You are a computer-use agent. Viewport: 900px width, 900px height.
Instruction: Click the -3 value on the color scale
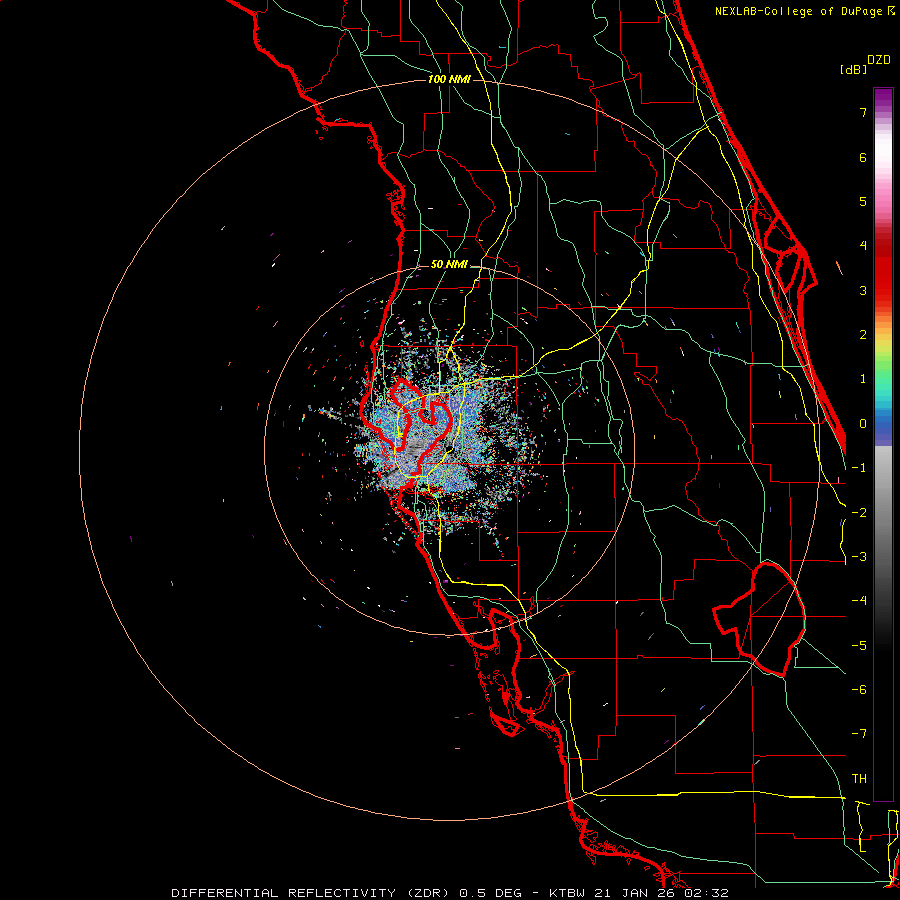[859, 557]
